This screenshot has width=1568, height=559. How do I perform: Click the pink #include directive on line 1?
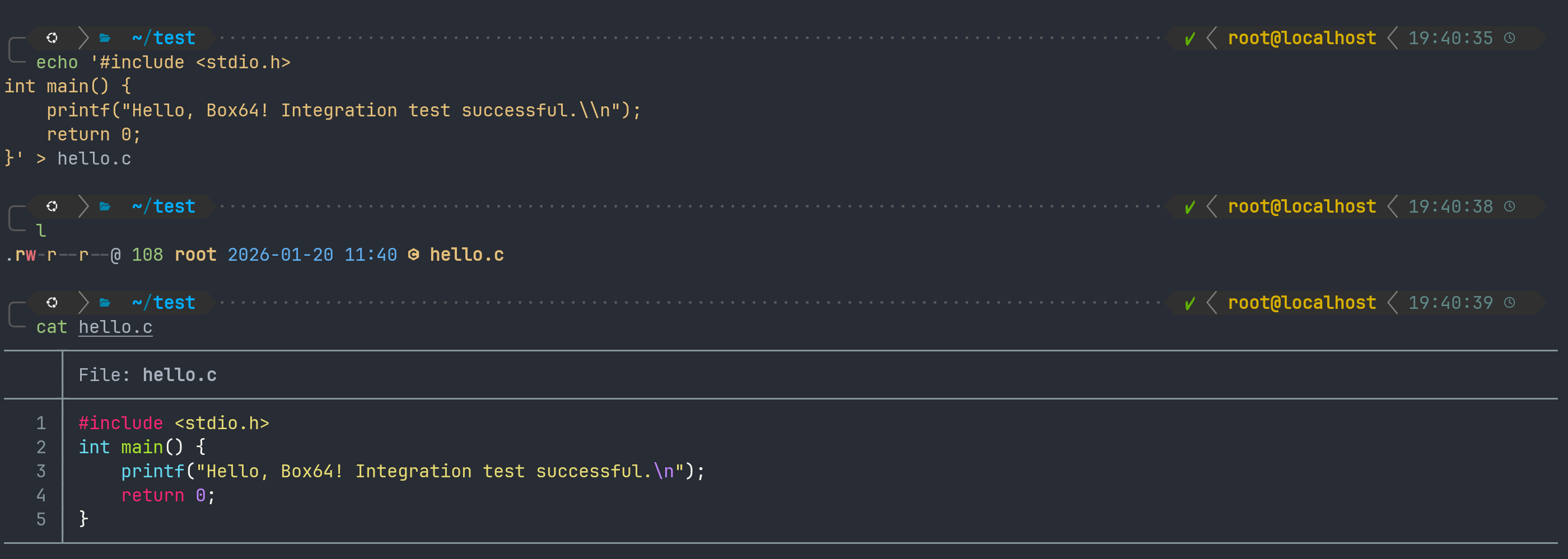120,424
